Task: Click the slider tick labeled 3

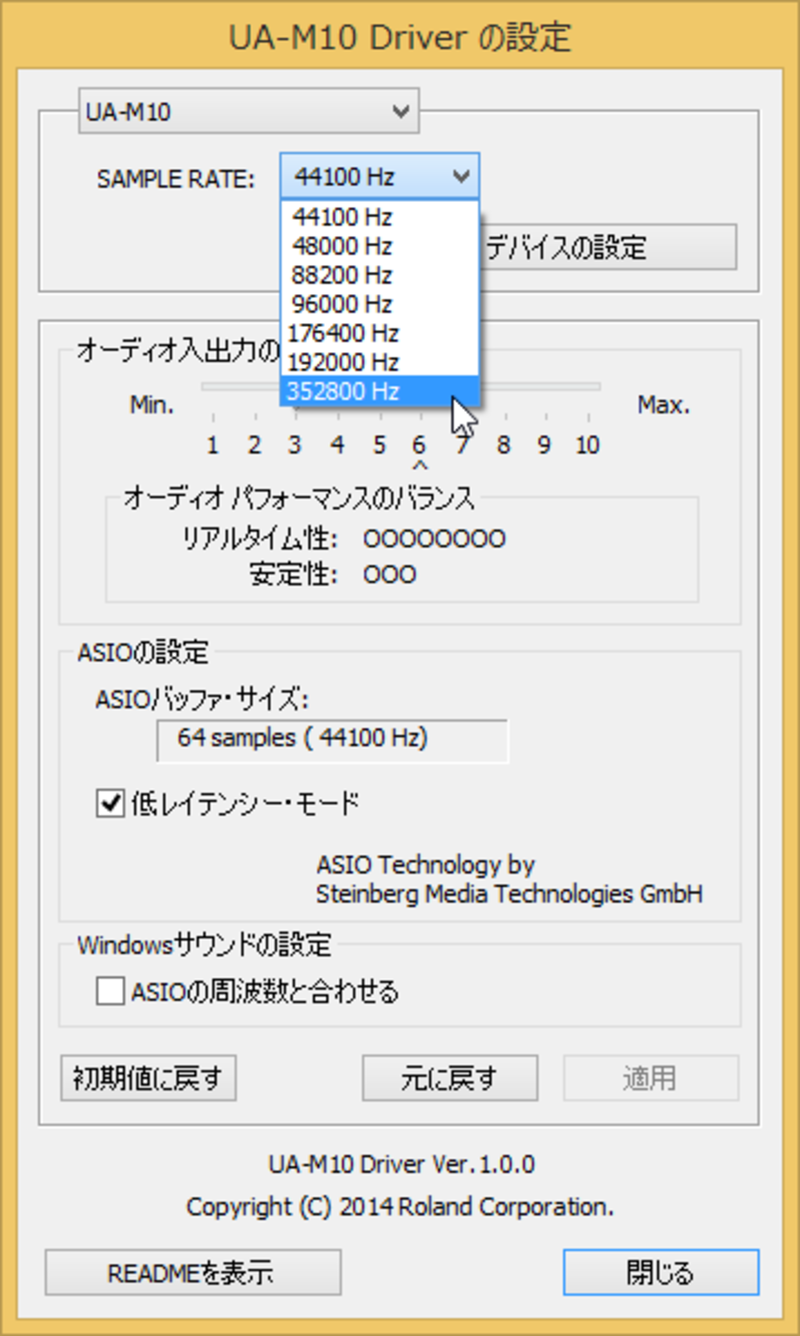Action: 295,445
